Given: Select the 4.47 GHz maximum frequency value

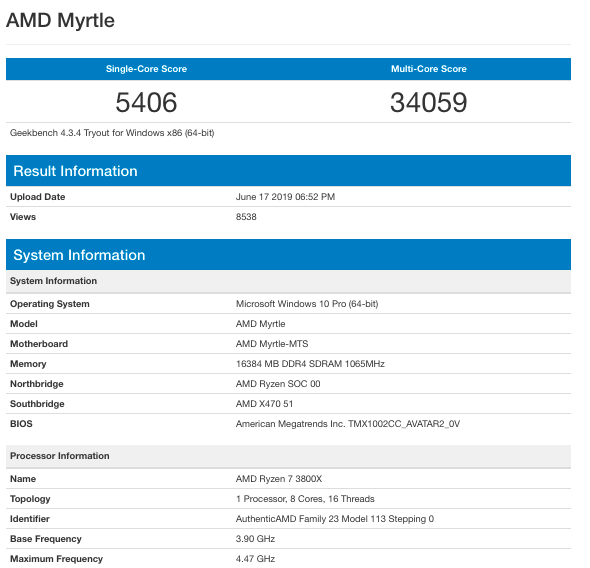Looking at the screenshot, I should coord(255,559).
